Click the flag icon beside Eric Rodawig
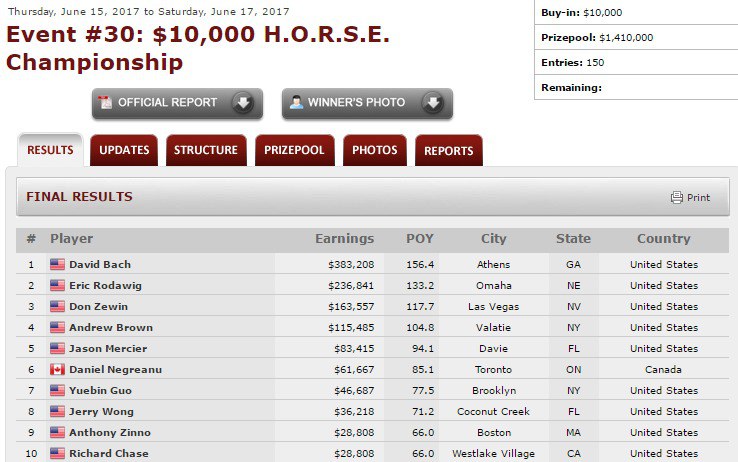738x462 pixels. [57, 286]
